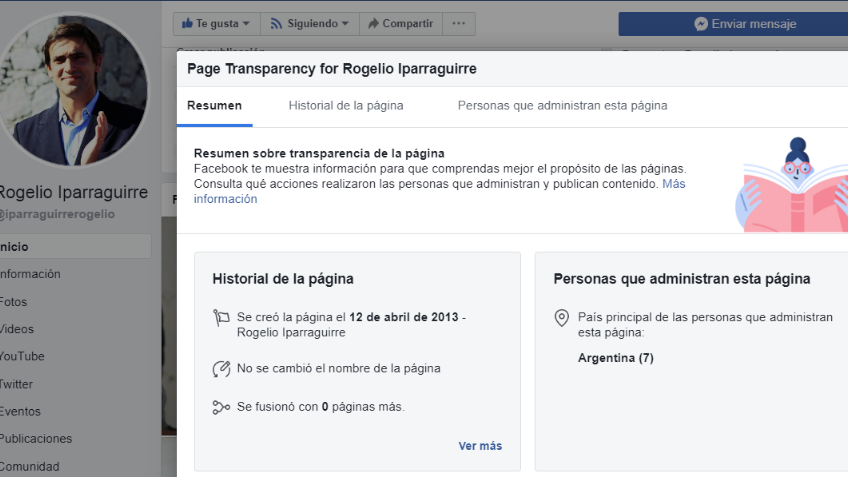Click the feed icon beside Siguiendo
The width and height of the screenshot is (848, 477).
(276, 24)
